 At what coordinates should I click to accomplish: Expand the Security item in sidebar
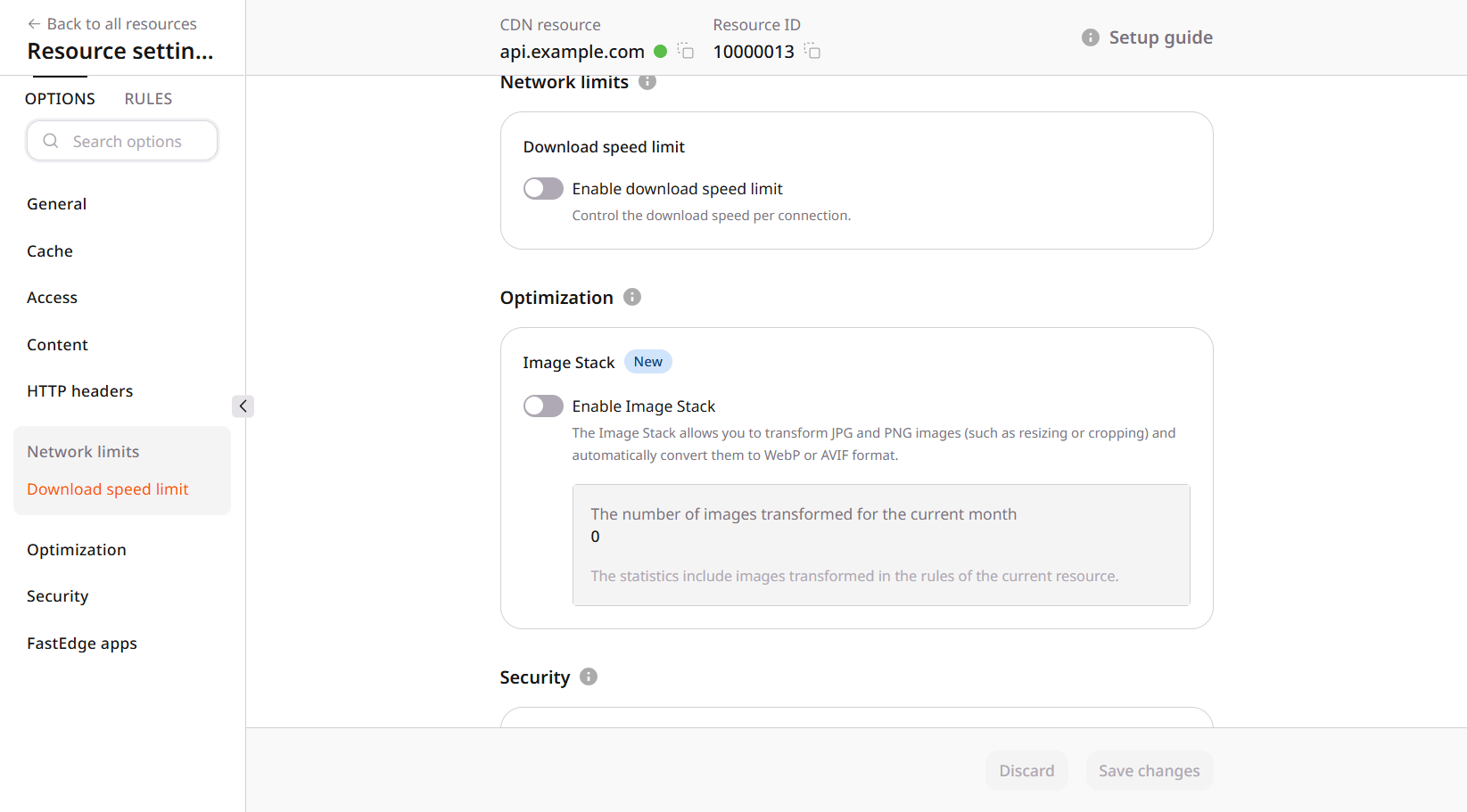click(x=58, y=596)
